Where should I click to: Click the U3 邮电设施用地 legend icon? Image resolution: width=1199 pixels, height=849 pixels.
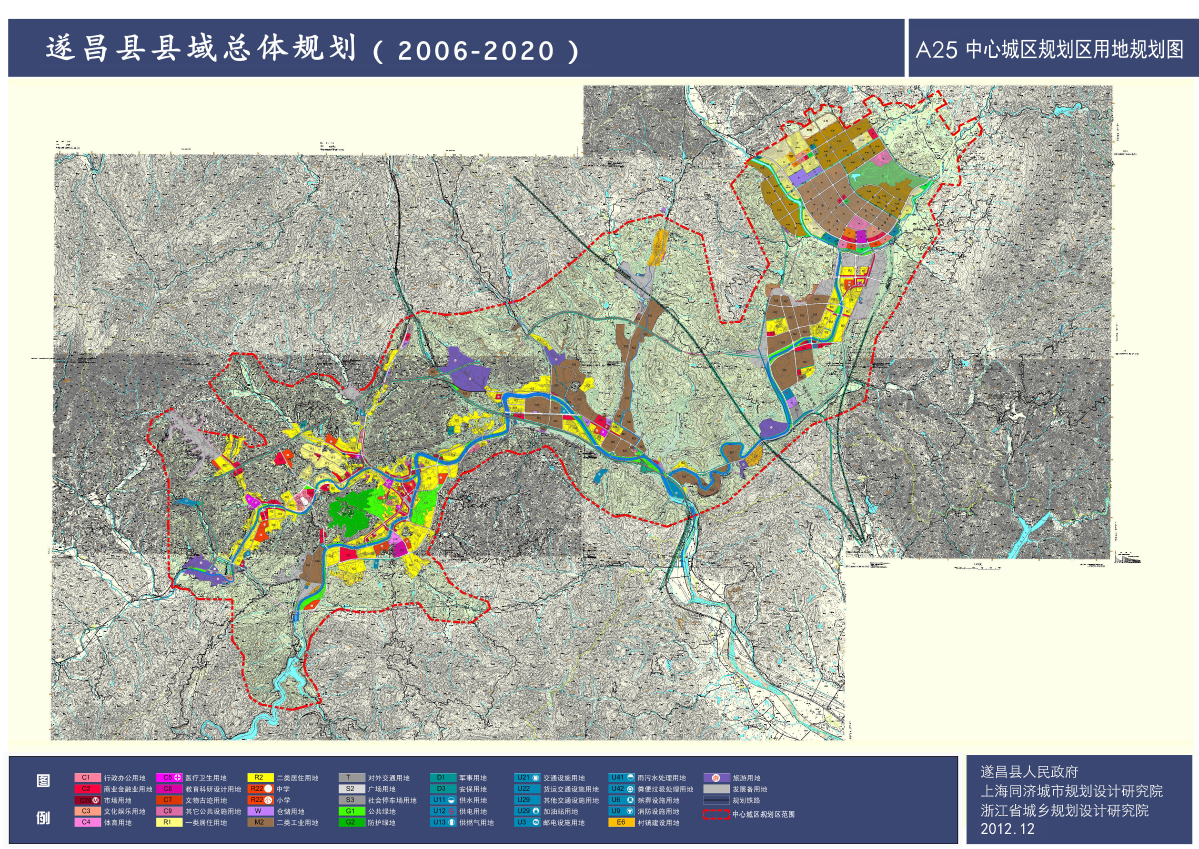click(x=527, y=823)
